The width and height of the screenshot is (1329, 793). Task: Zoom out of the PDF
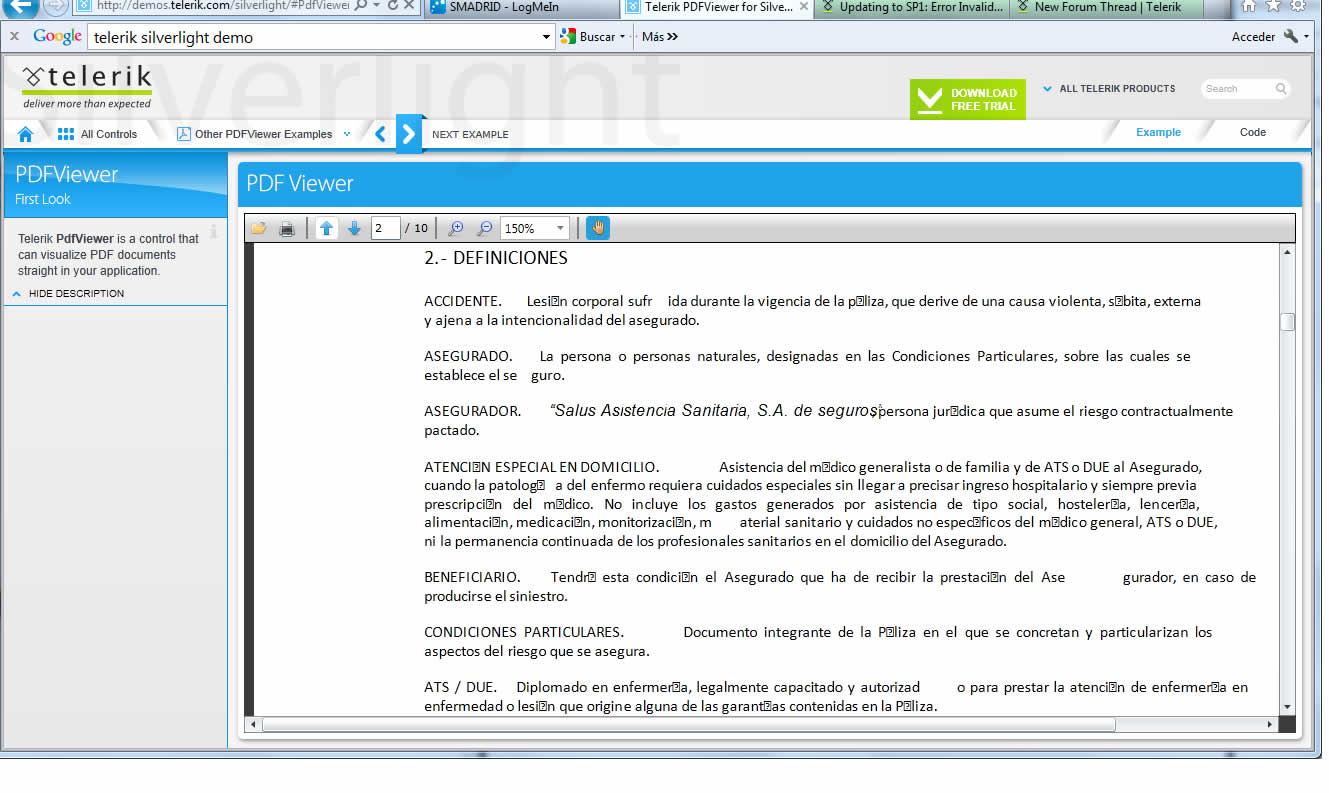click(485, 228)
